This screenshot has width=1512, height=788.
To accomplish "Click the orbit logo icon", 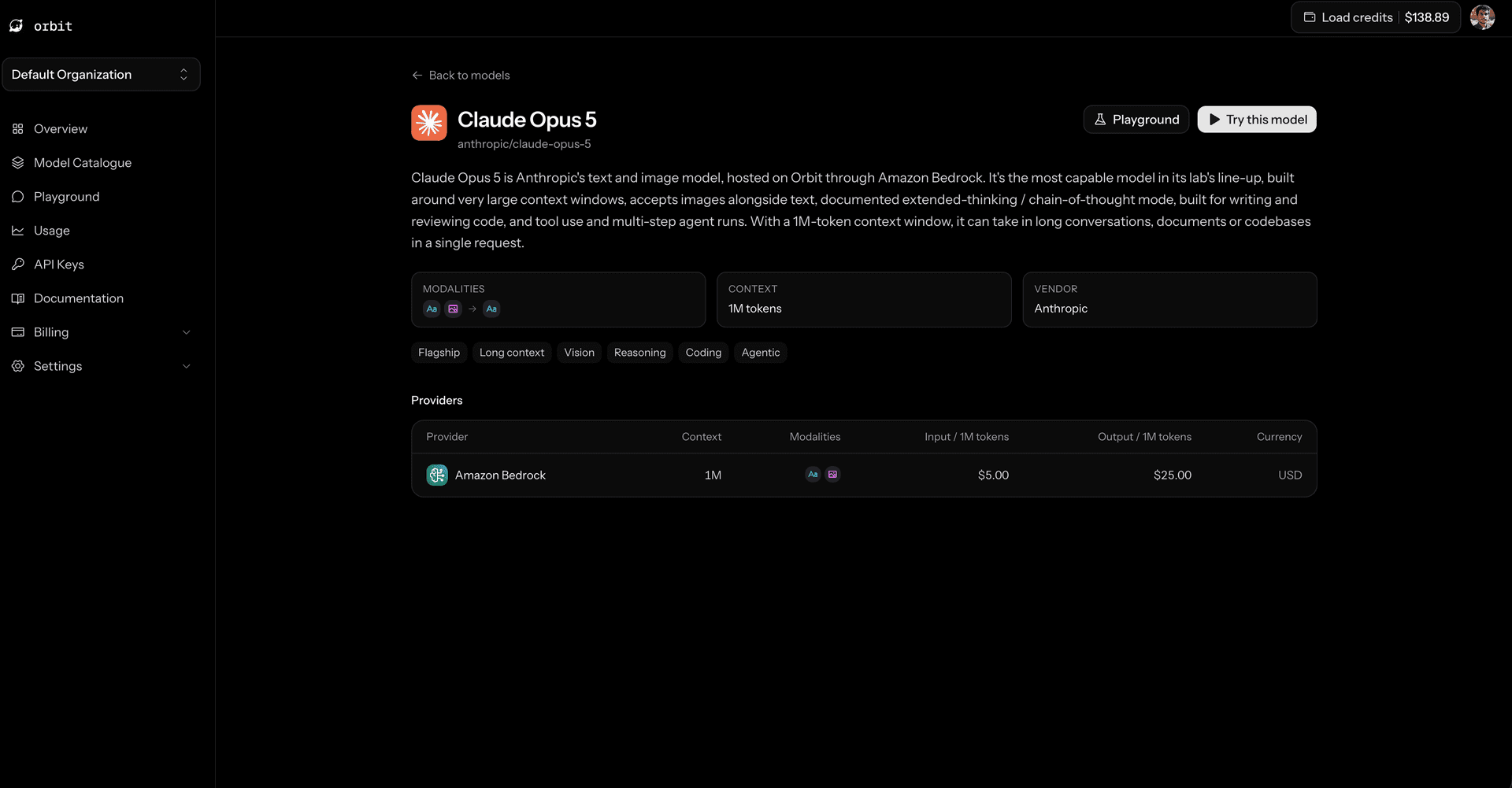I will [17, 26].
